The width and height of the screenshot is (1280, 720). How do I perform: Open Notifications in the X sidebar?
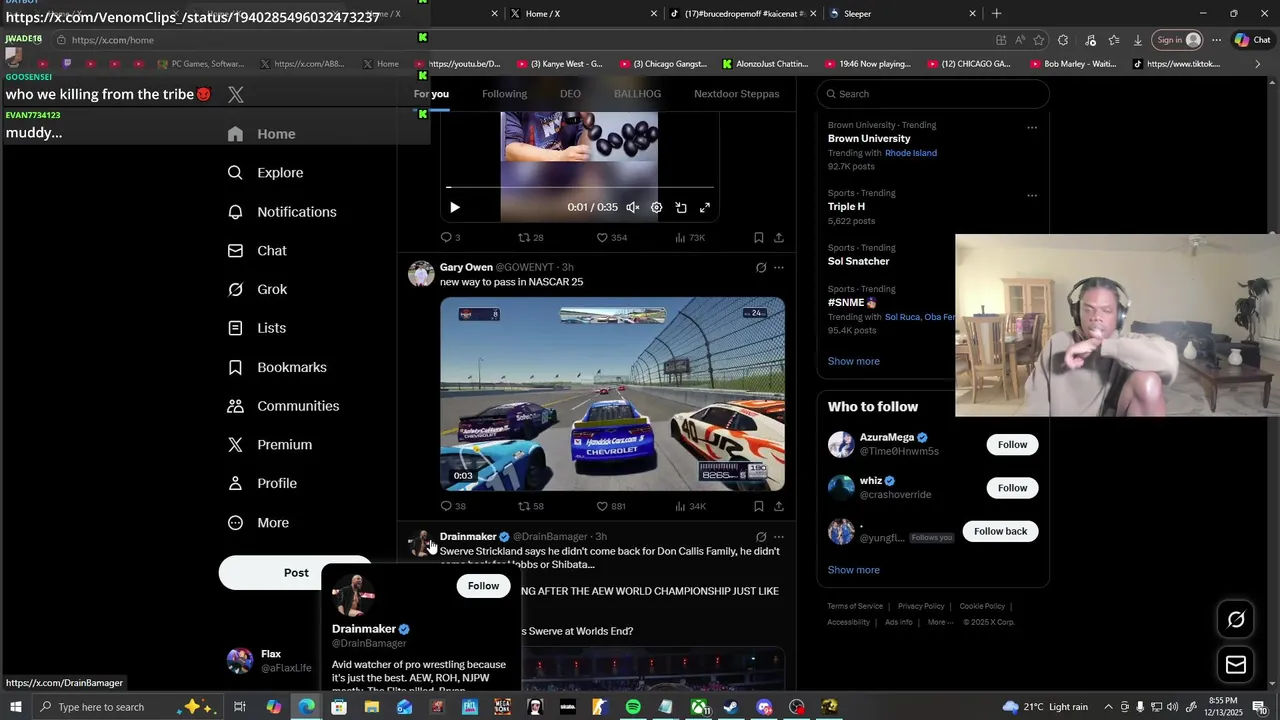tap(282, 212)
